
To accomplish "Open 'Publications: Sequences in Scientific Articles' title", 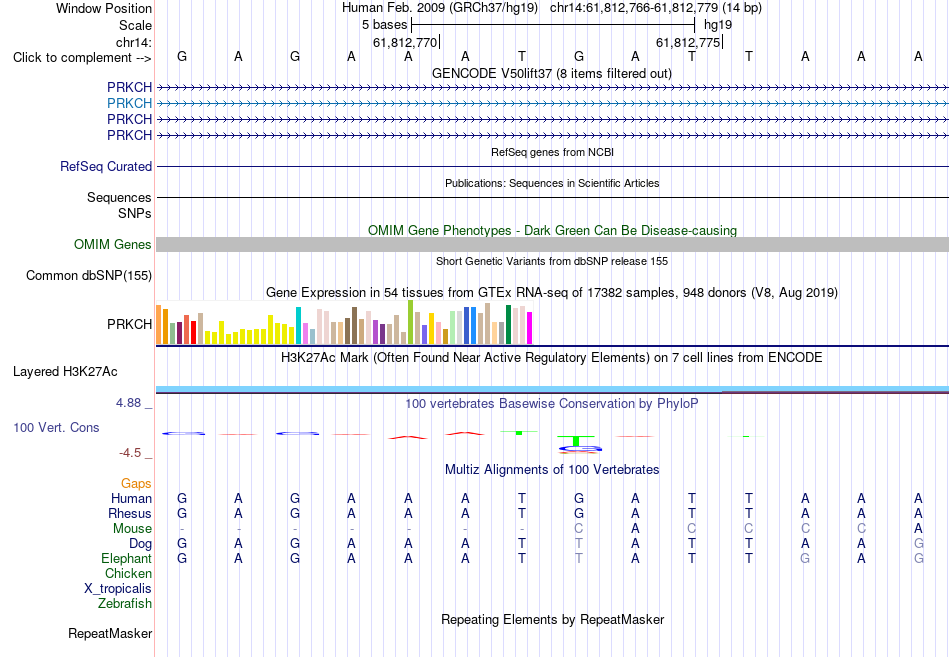I will point(552,183).
